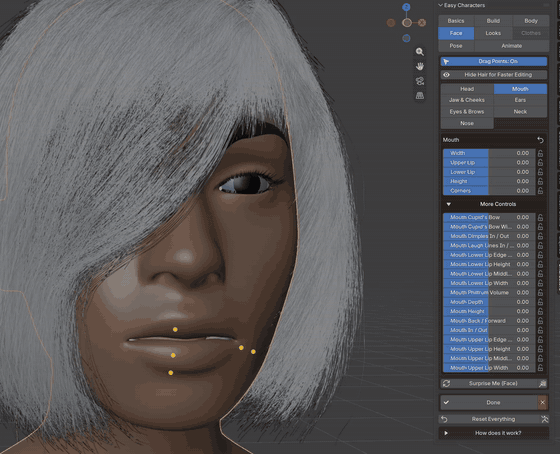The height and width of the screenshot is (454, 560).
Task: Toggle the camera view icon
Action: click(420, 81)
